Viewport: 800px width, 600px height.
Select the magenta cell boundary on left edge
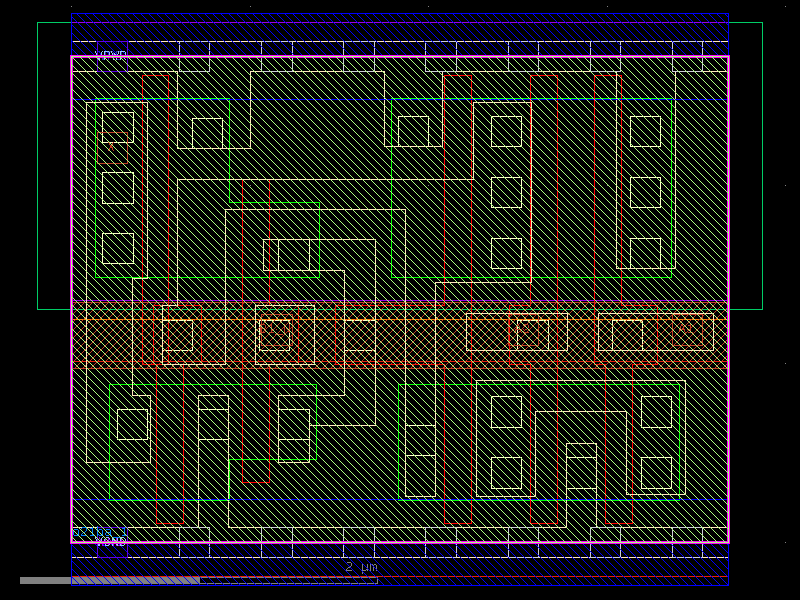73,300
